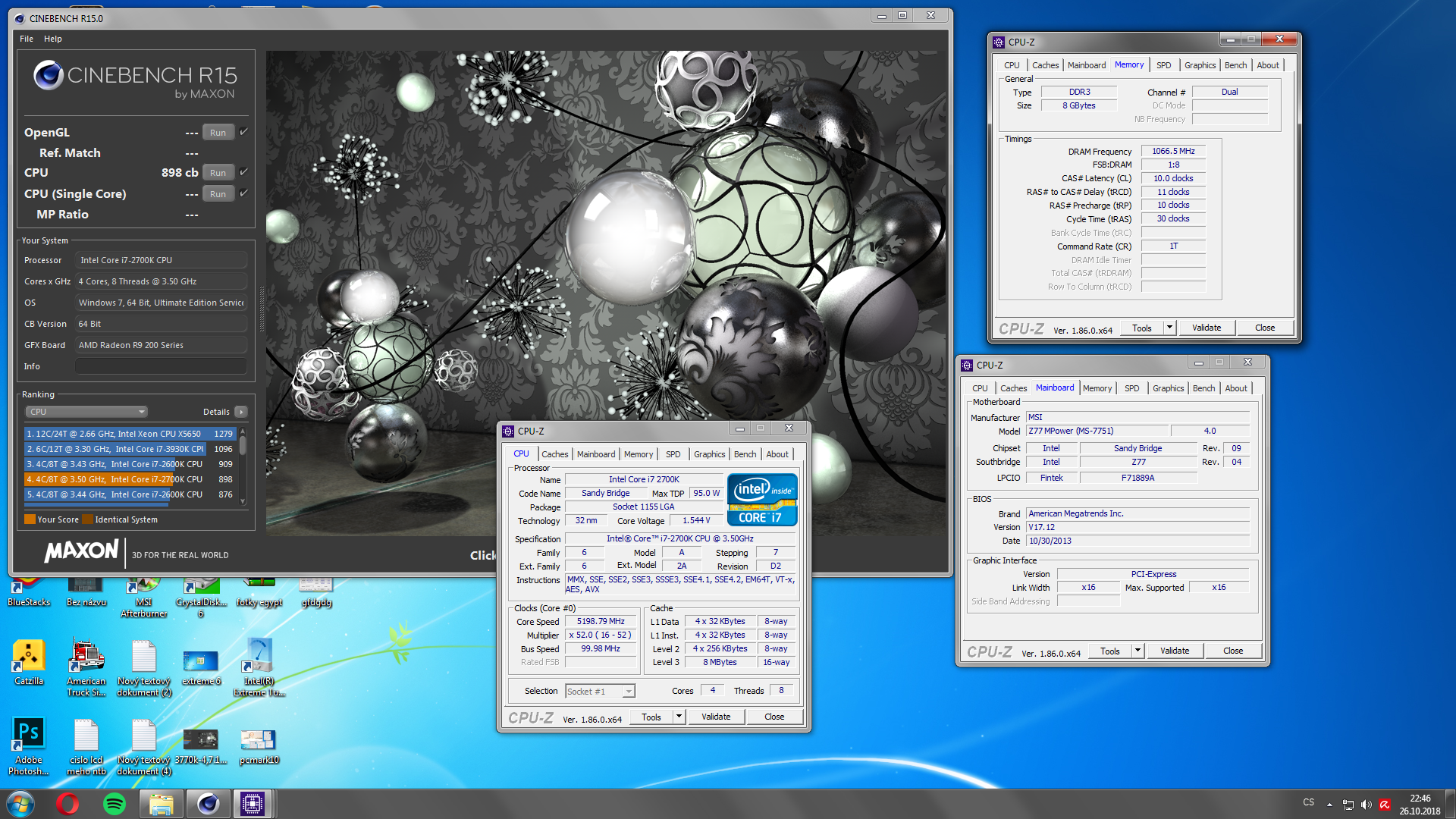This screenshot has height=819, width=1456.
Task: Click the CS language indicator in tray
Action: (x=1308, y=802)
